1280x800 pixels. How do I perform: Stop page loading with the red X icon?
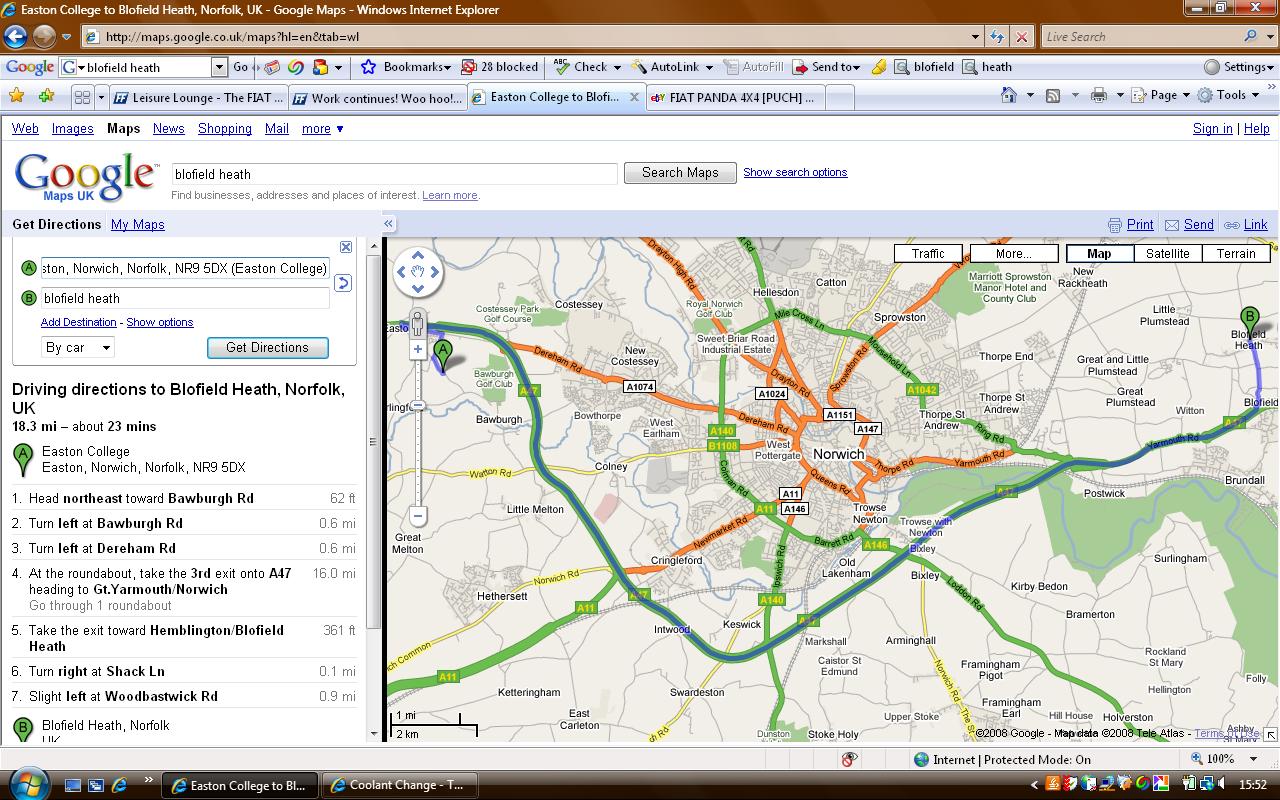coord(1021,37)
